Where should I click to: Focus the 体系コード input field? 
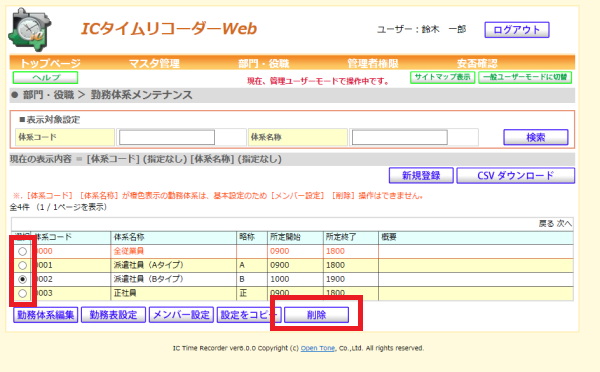click(x=167, y=137)
